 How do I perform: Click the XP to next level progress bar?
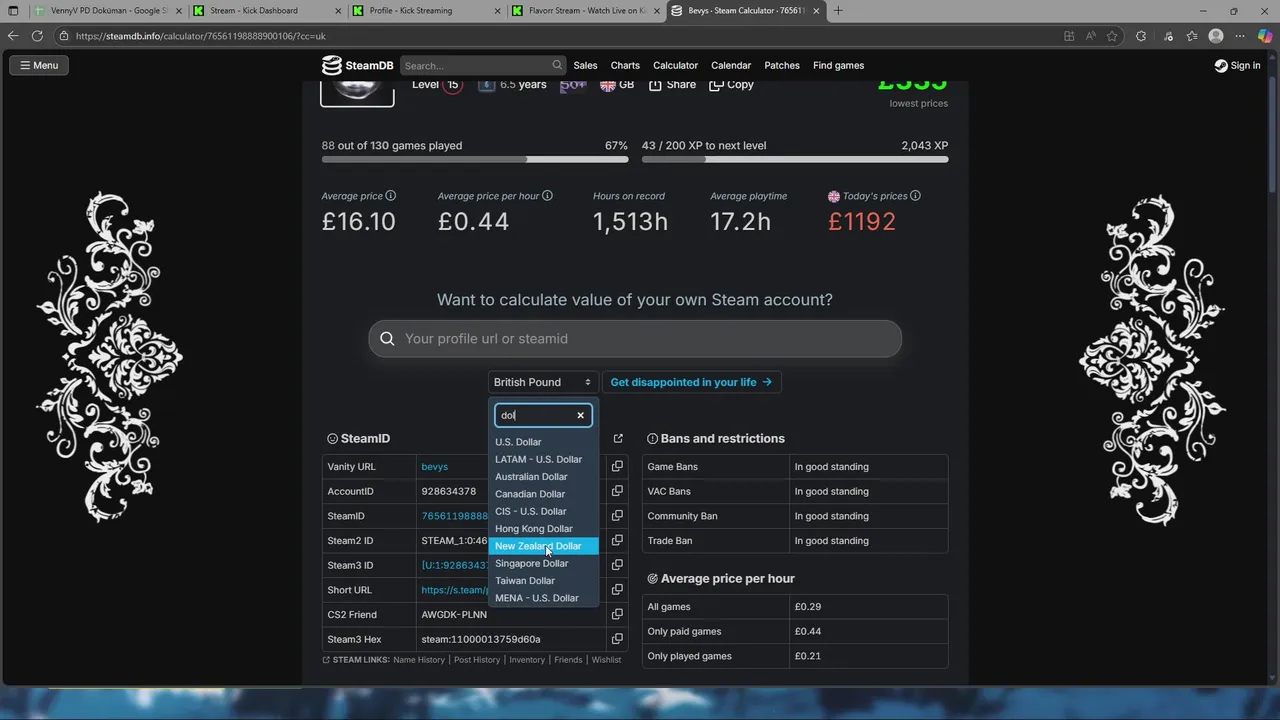[x=795, y=159]
